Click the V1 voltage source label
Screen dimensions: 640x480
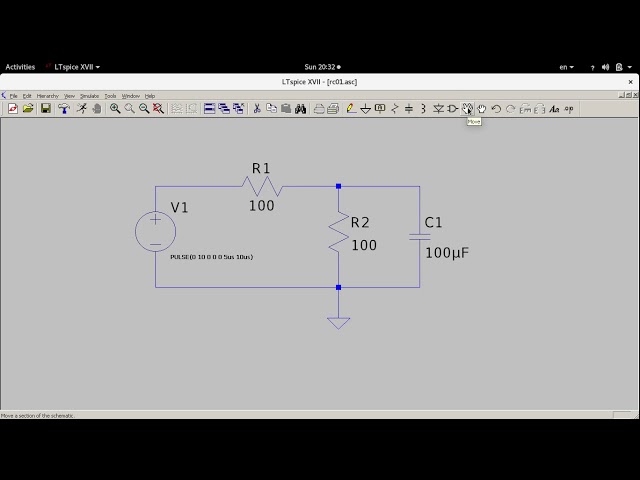coord(179,207)
